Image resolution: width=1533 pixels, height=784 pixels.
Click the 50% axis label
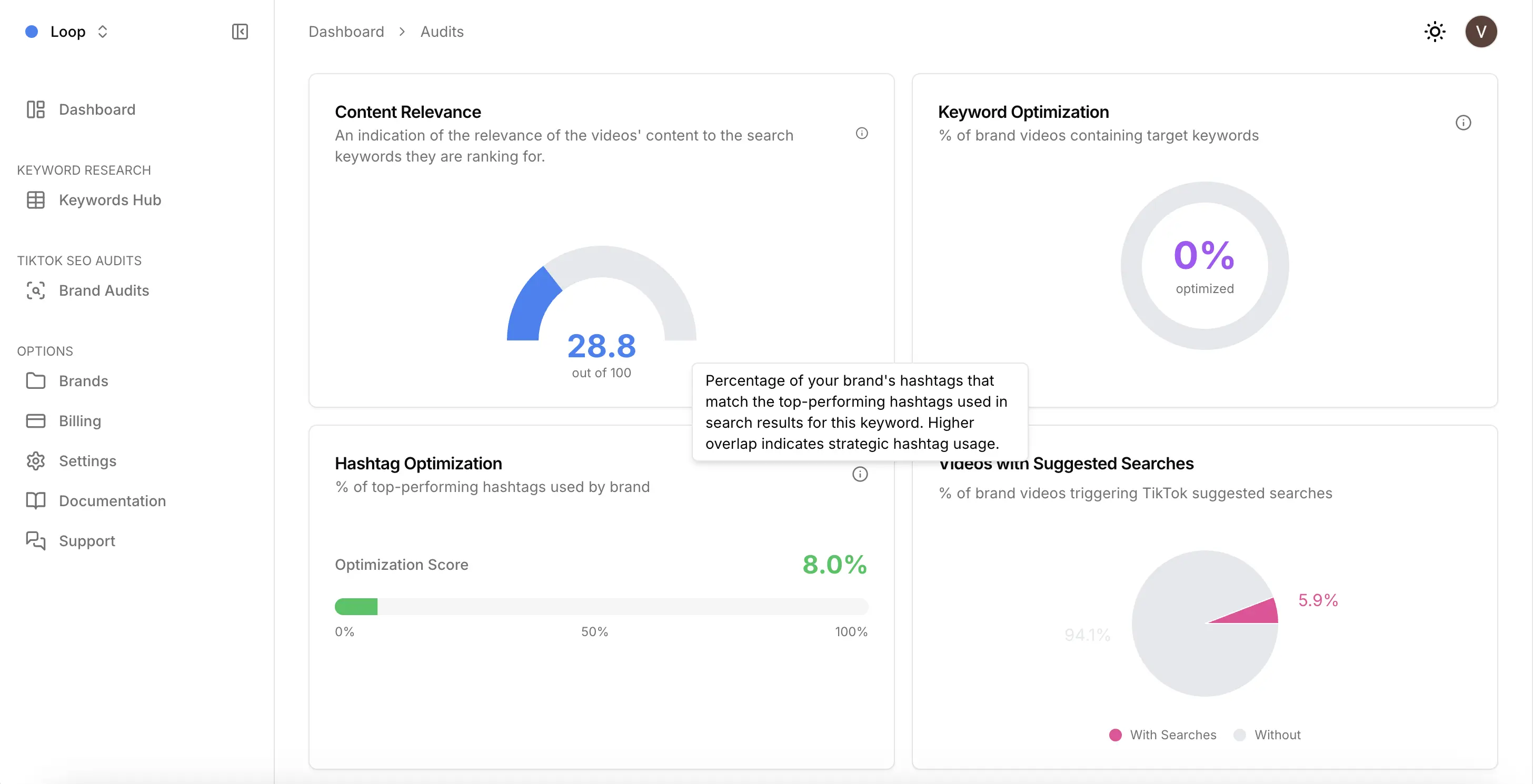point(594,632)
